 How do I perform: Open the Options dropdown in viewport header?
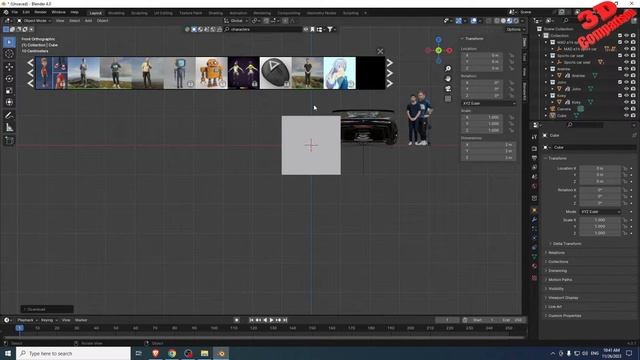pyautogui.click(x=515, y=29)
